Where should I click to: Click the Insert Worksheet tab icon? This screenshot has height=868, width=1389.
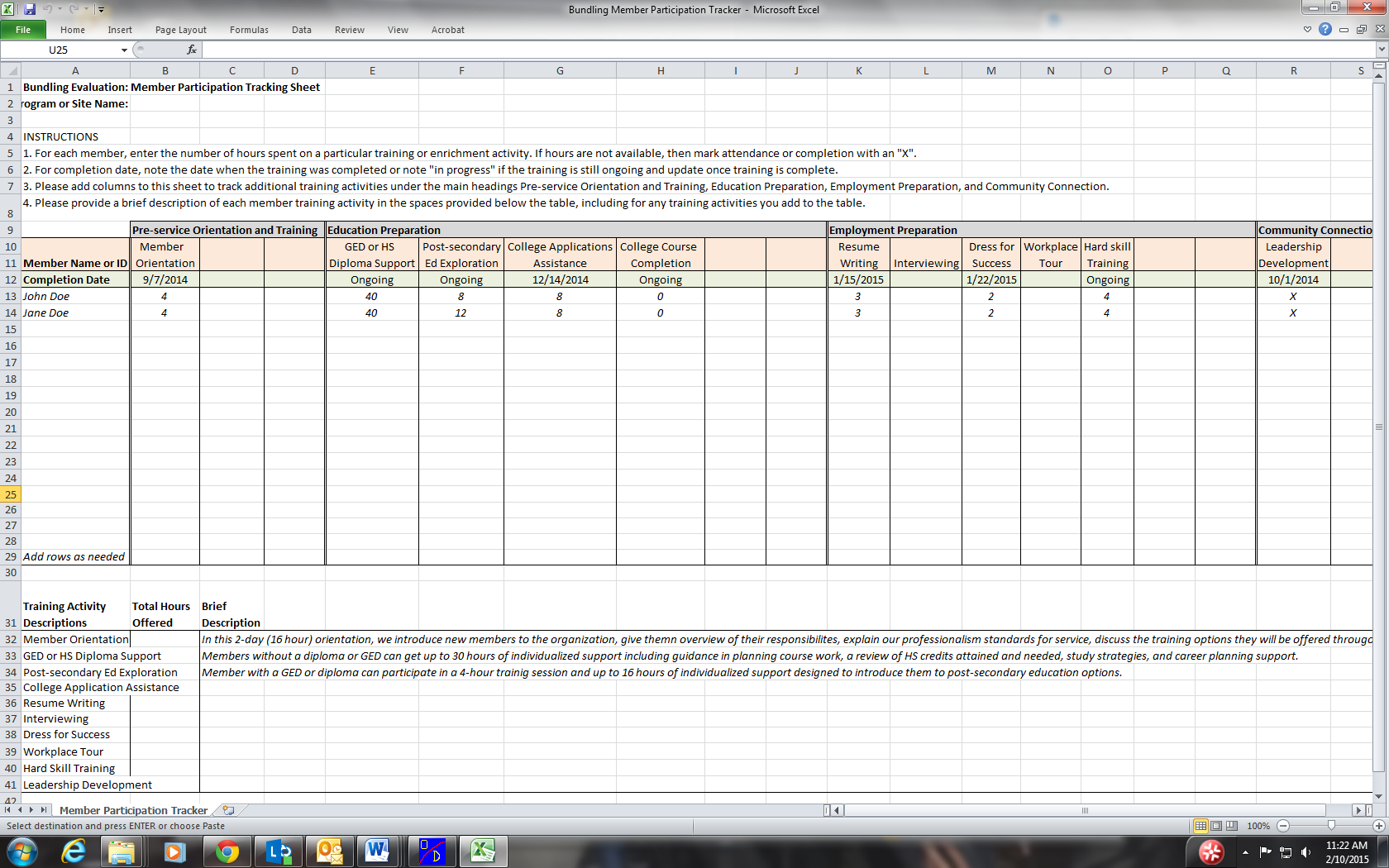228,810
